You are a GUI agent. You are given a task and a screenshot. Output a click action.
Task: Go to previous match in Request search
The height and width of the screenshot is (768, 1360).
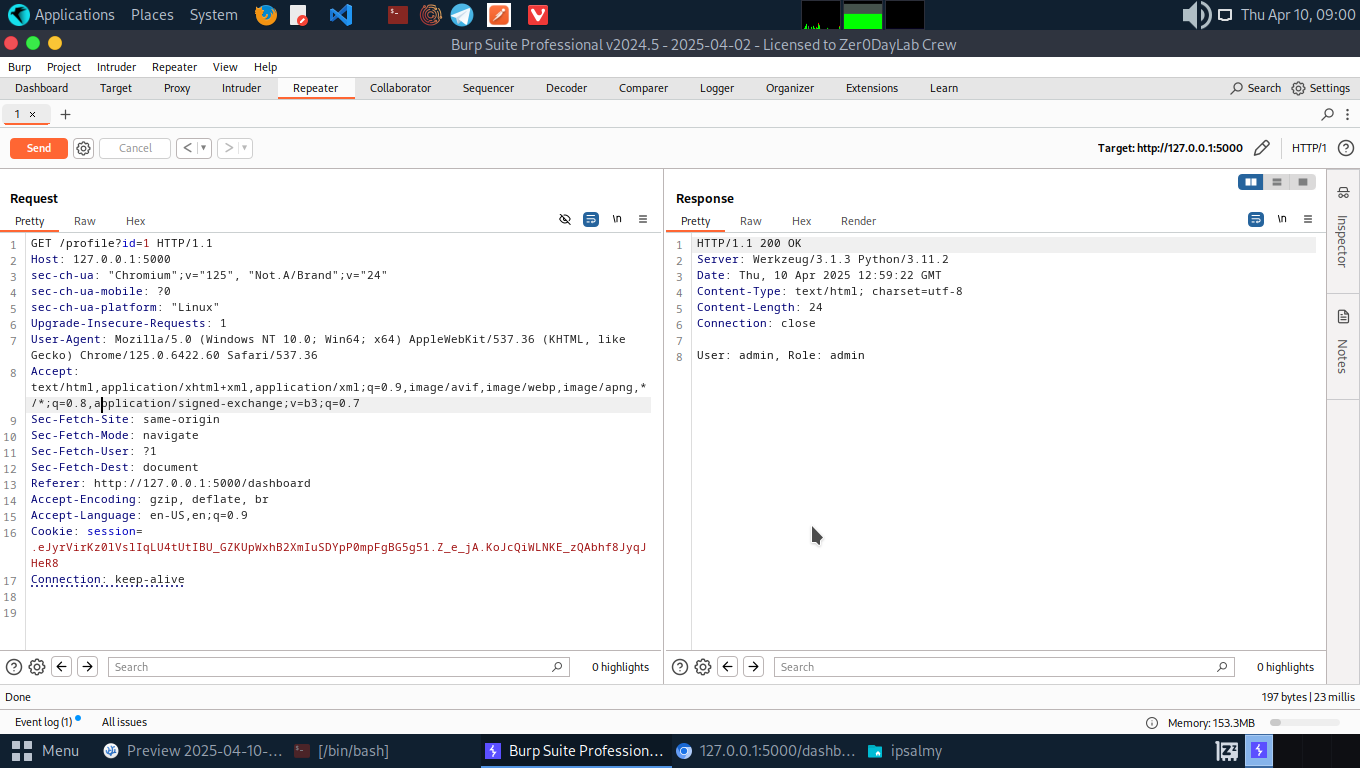[62, 667]
